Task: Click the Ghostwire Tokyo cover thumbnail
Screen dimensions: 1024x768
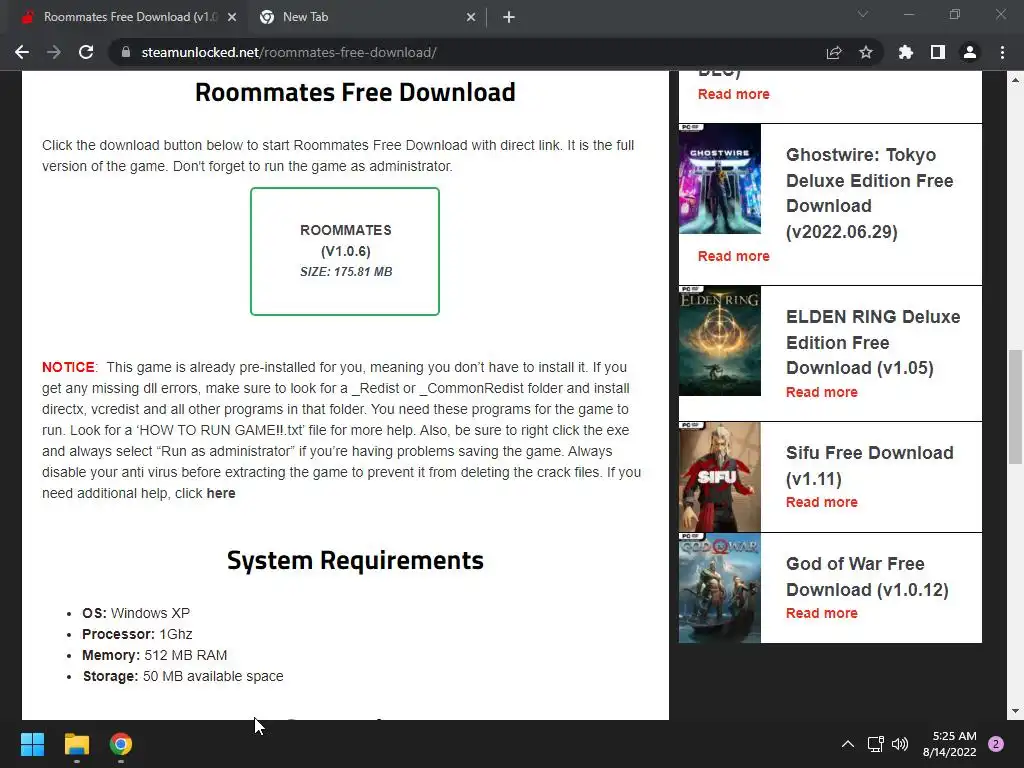Action: (x=720, y=178)
